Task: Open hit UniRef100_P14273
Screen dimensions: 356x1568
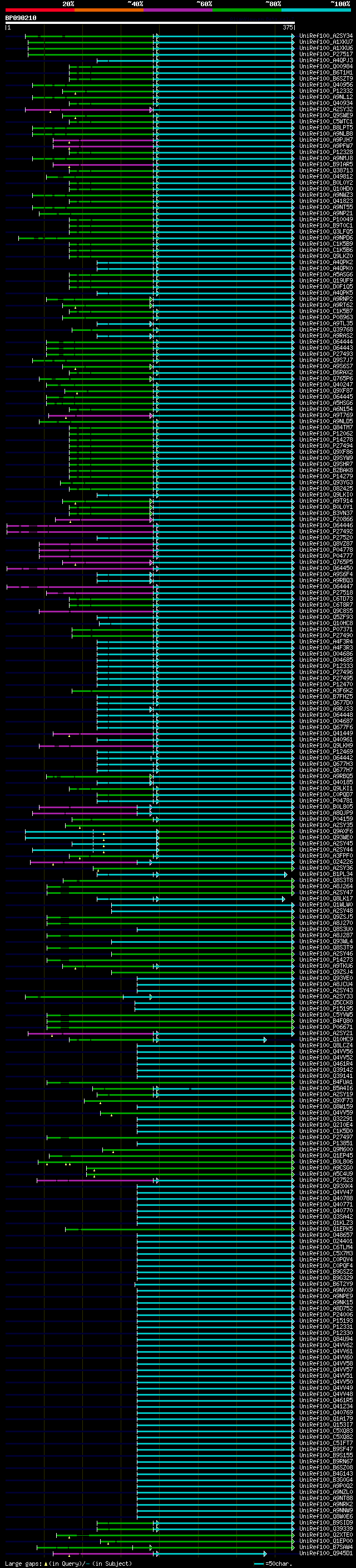Action: [326, 961]
